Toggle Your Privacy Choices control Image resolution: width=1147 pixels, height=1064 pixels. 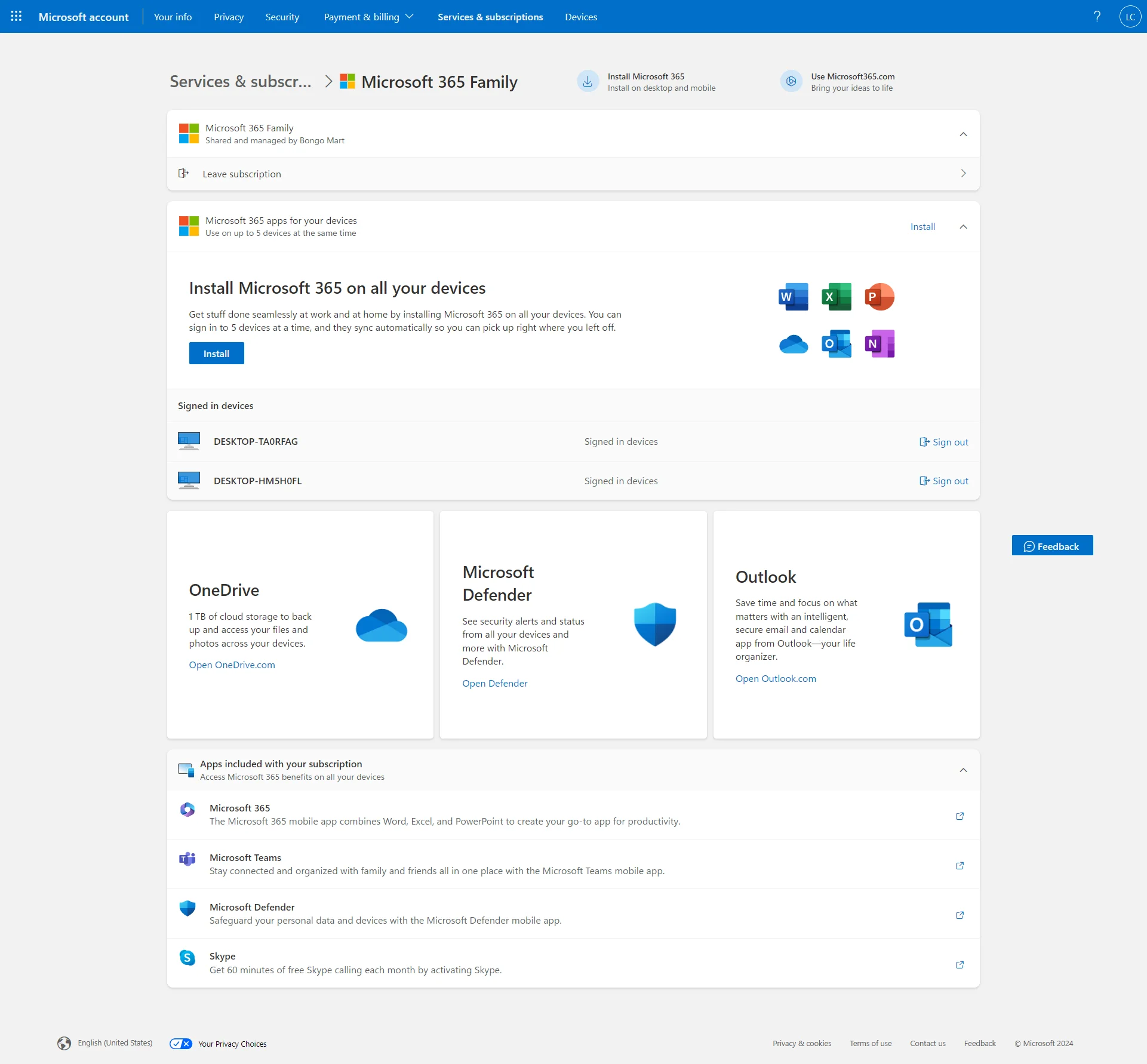coord(180,1043)
